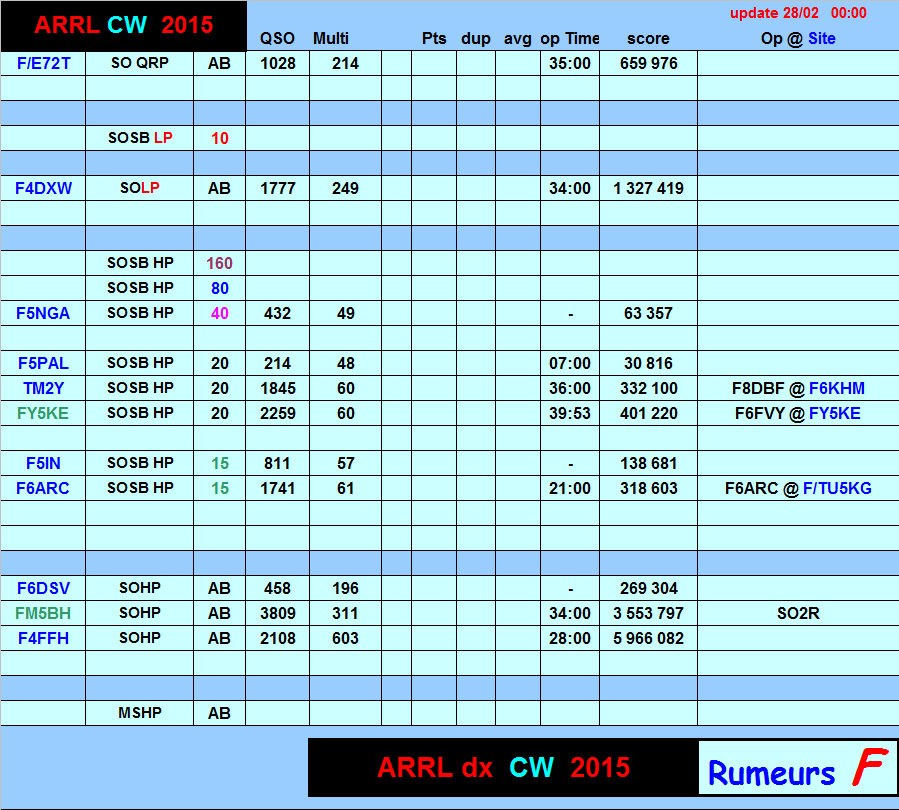Click the Pts column header

coord(434,38)
